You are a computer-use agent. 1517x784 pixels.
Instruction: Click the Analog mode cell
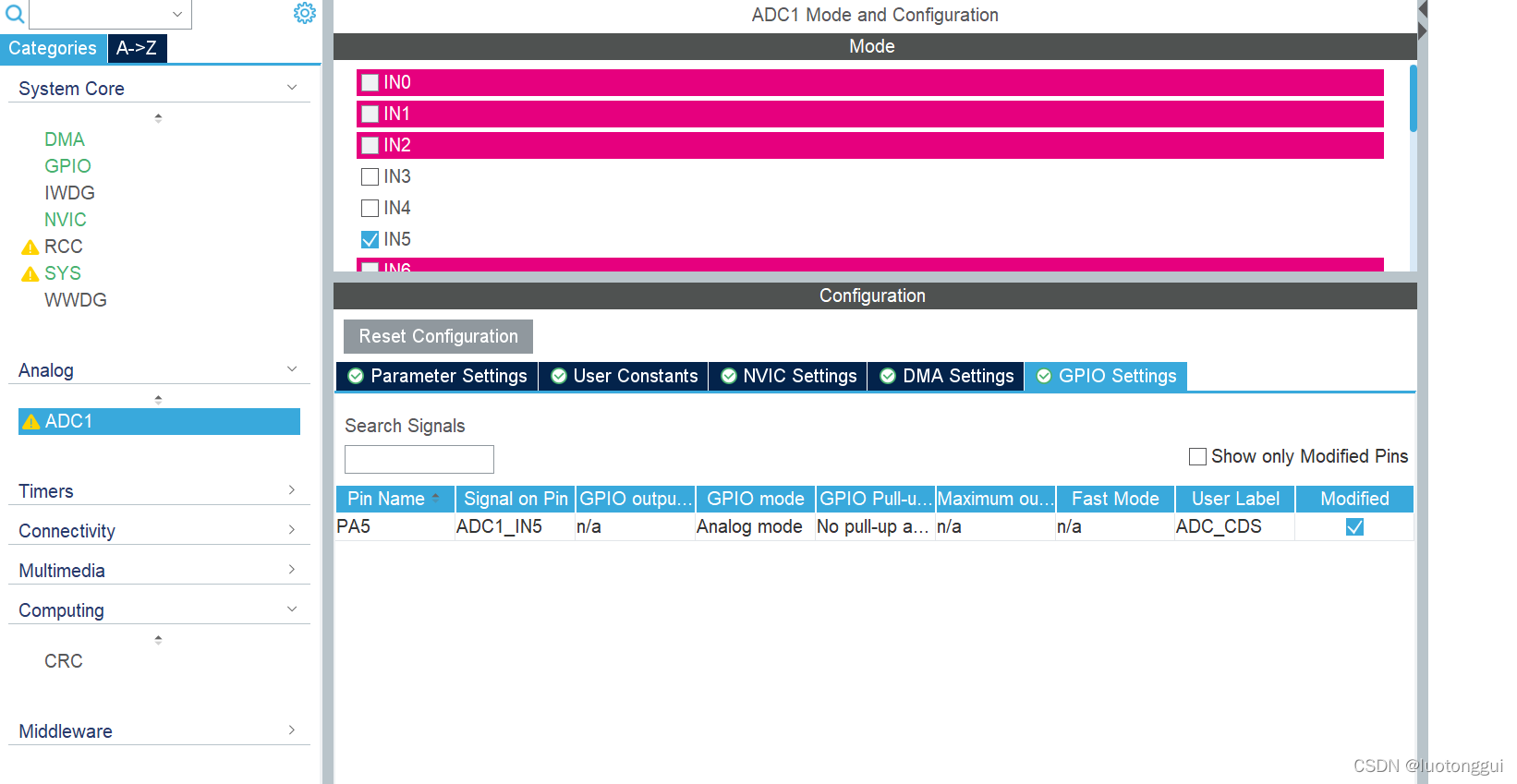756,527
